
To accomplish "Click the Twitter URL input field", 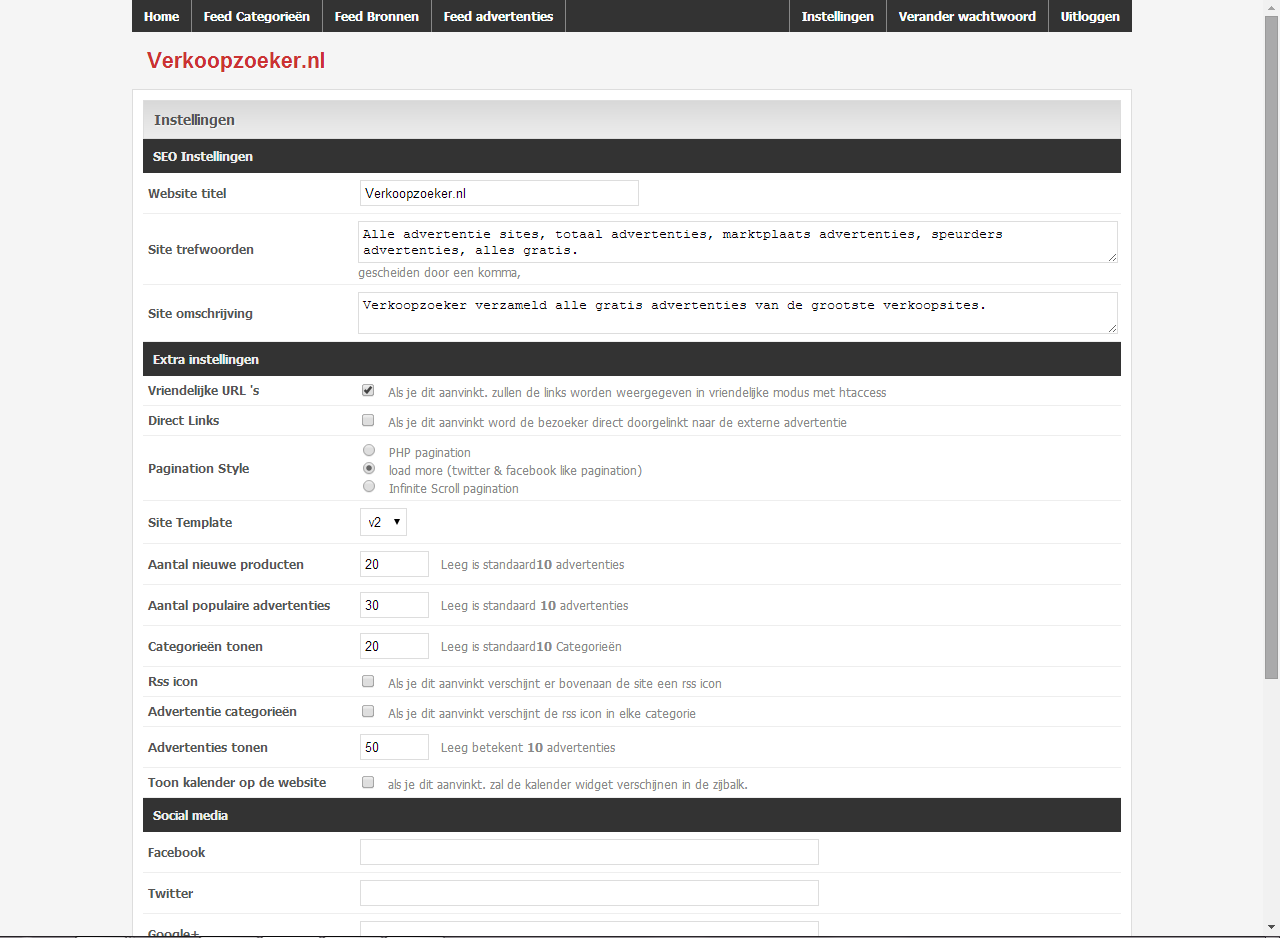I will (x=589, y=893).
